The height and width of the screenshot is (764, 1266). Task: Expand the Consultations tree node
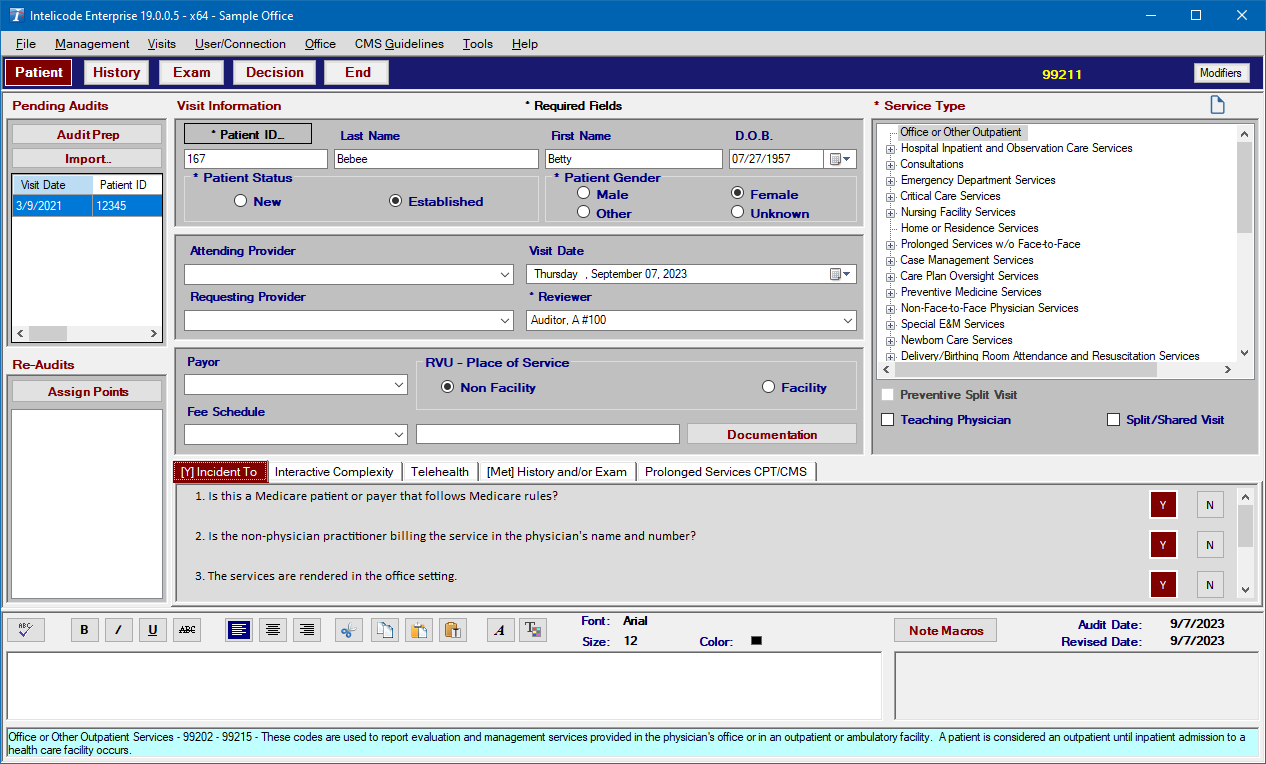[889, 164]
